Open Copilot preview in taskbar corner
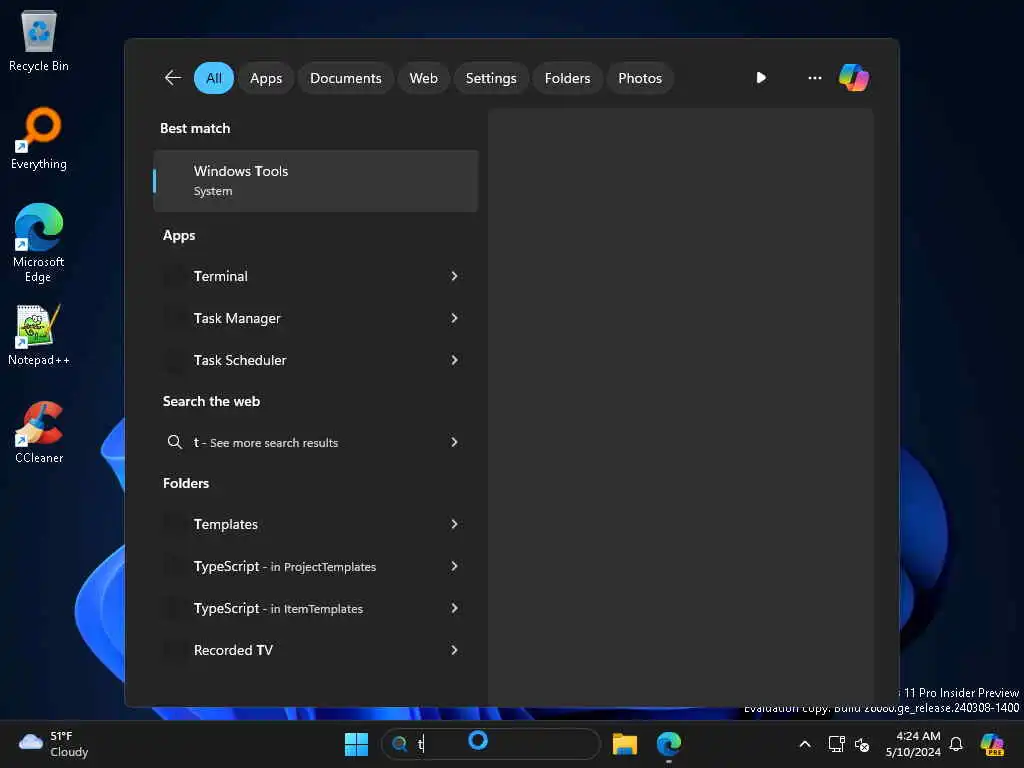The image size is (1024, 768). (992, 744)
